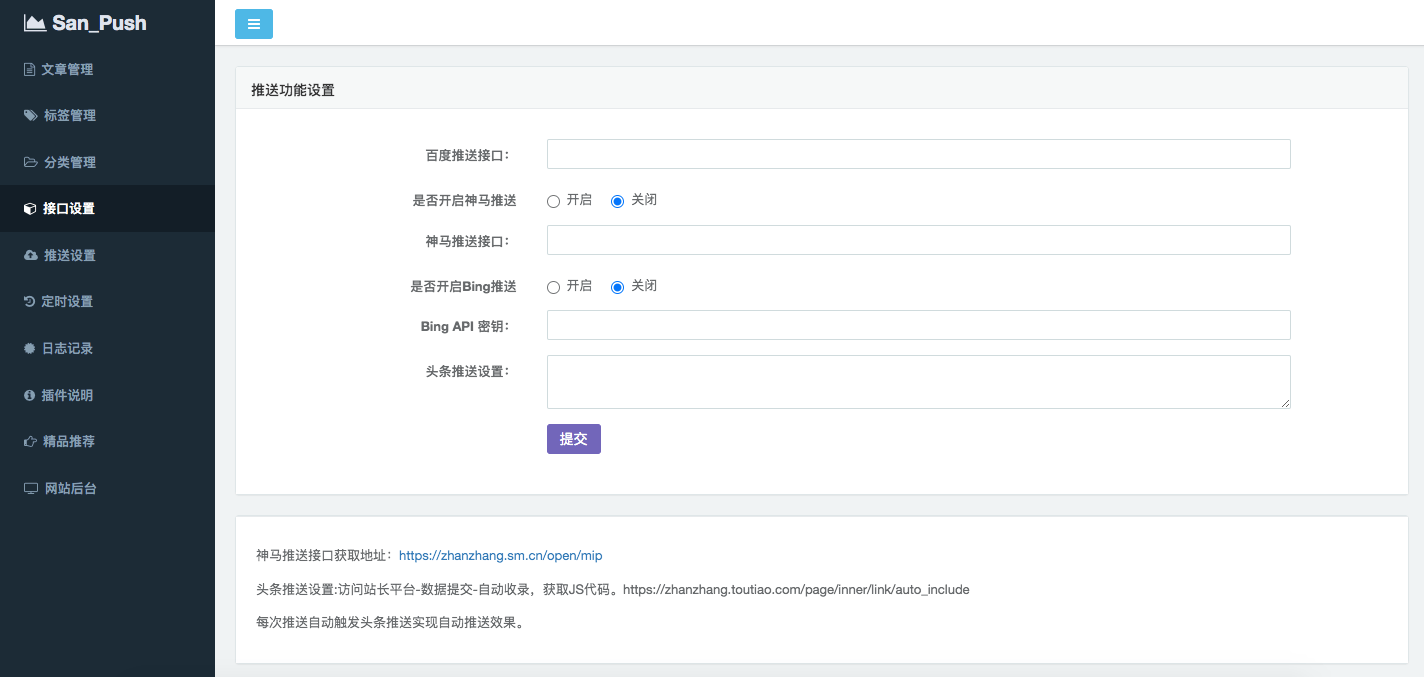Select 关闭 for Bing推送

618,287
